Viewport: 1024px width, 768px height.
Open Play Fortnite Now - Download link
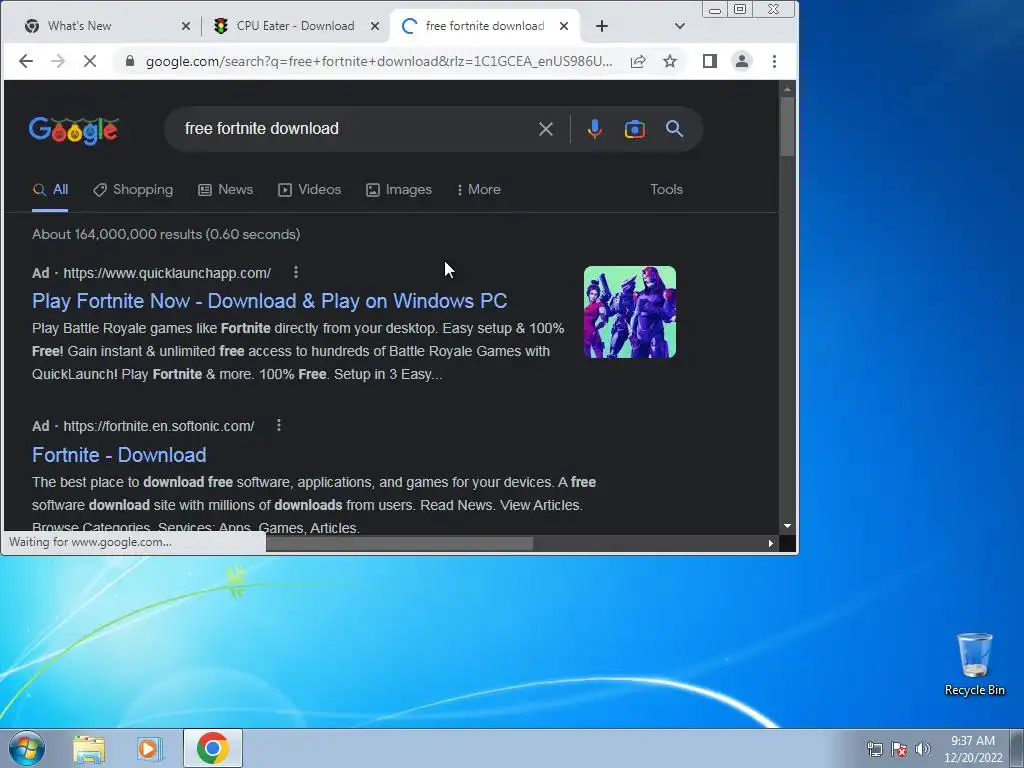click(x=270, y=301)
